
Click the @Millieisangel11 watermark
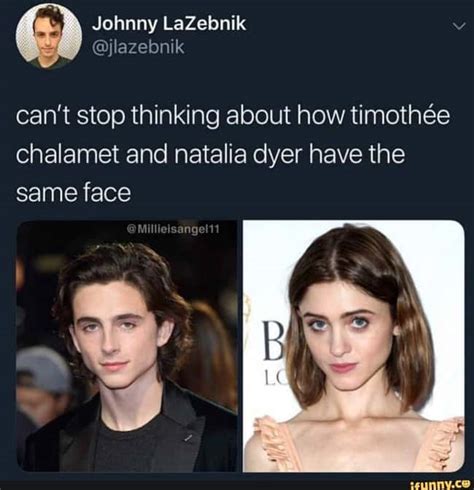tap(173, 229)
